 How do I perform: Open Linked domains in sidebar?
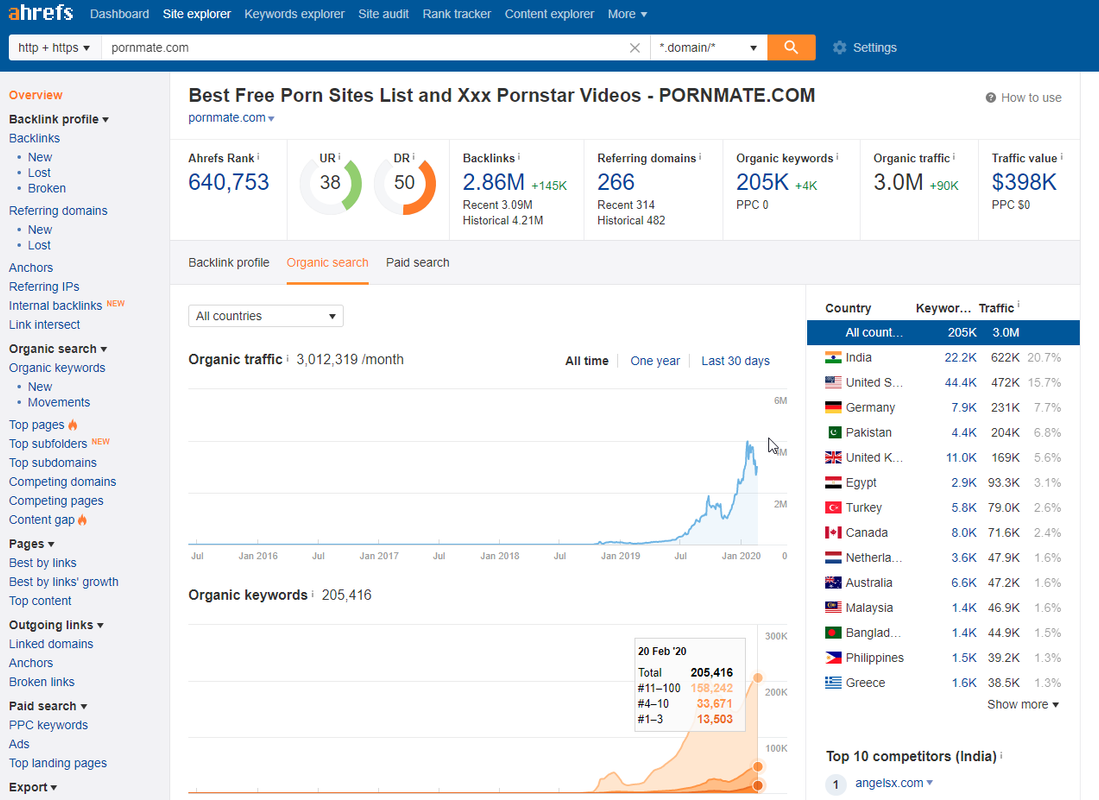[51, 644]
